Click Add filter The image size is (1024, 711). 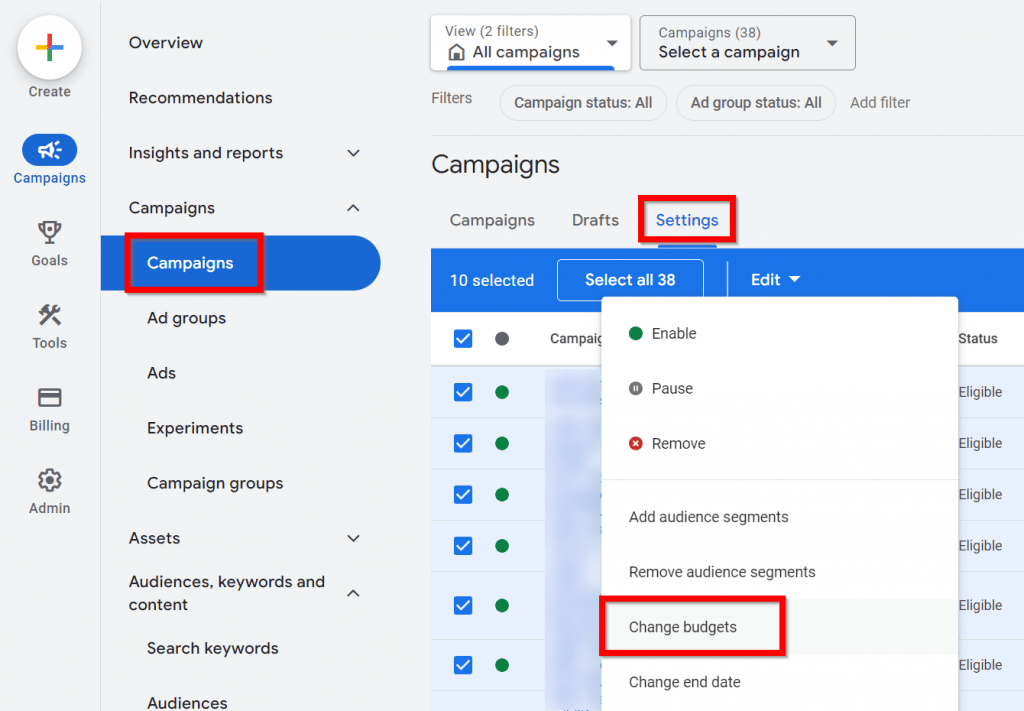[880, 103]
